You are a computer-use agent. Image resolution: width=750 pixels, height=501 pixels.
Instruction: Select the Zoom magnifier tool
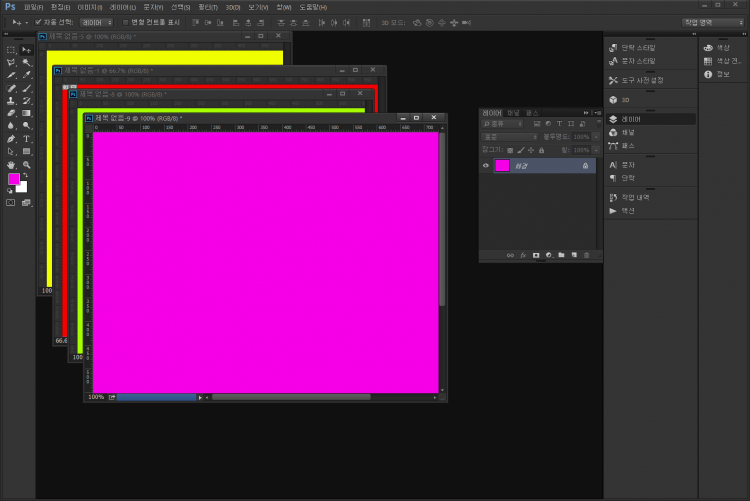(27, 165)
